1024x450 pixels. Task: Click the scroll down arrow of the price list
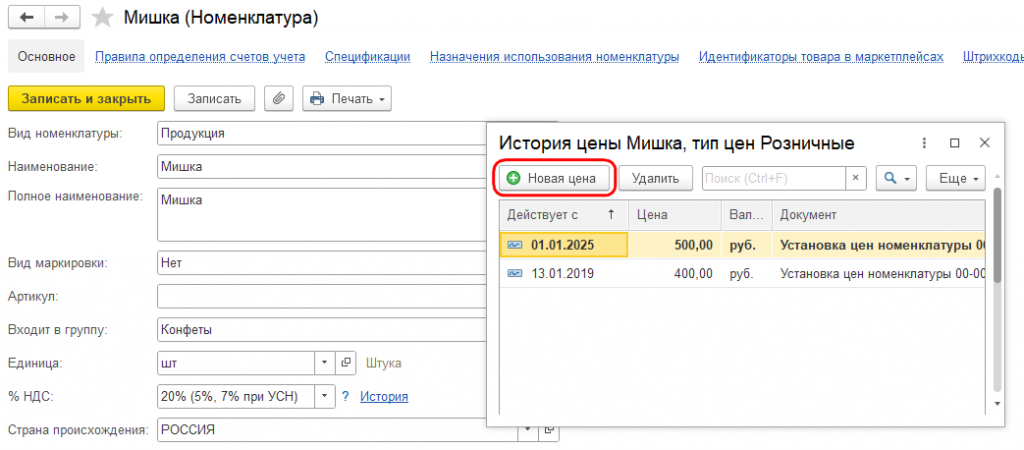(997, 404)
